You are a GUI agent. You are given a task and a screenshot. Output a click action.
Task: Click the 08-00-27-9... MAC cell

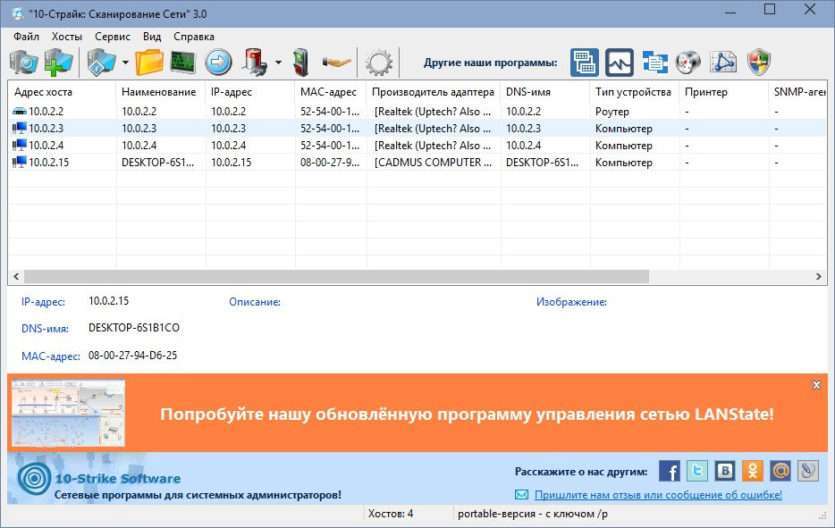[x=330, y=162]
